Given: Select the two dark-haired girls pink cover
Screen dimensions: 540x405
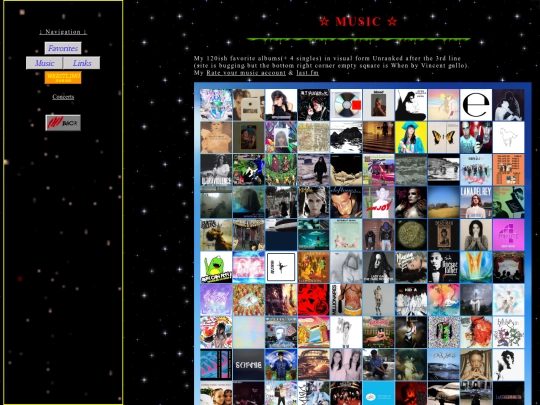Looking at the screenshot, I should (x=346, y=365).
